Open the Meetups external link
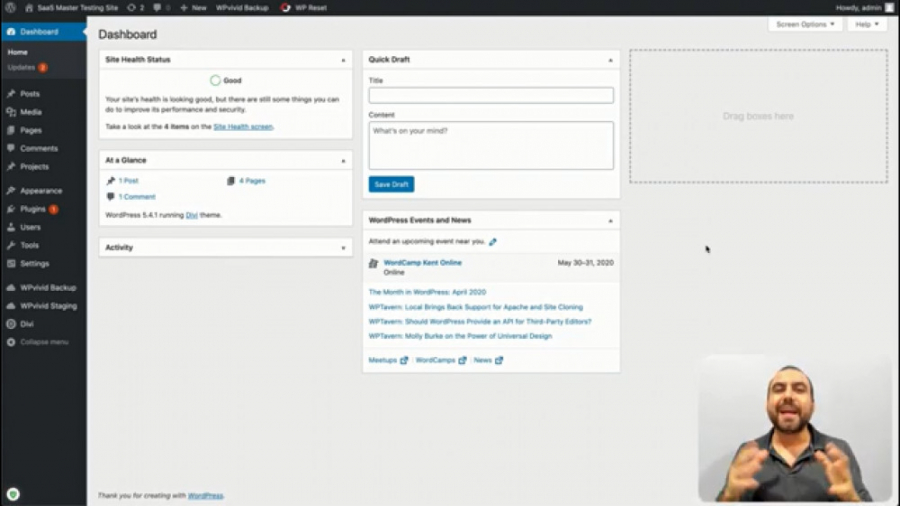Viewport: 900px width, 506px height. (388, 360)
